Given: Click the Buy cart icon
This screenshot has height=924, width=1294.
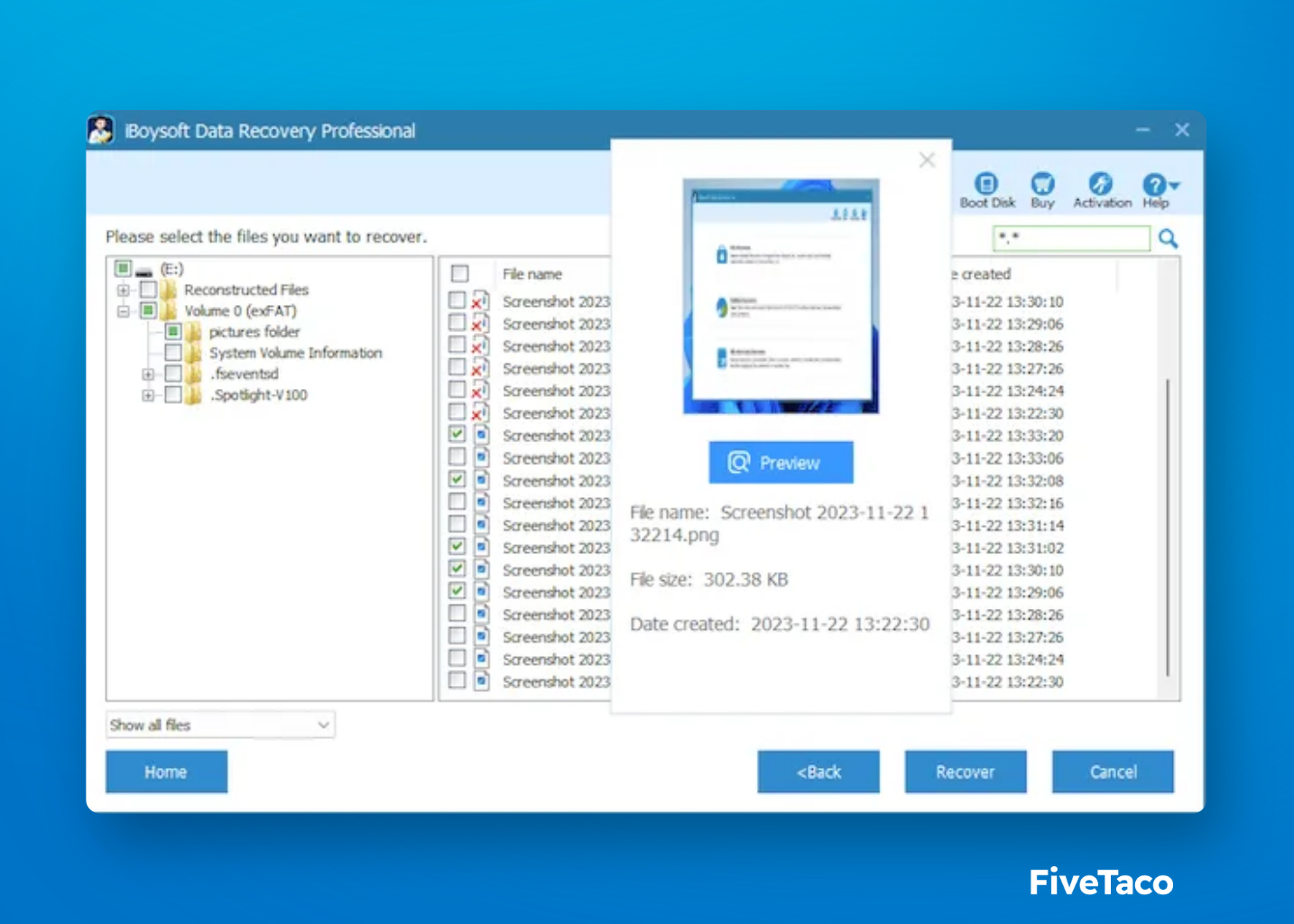Looking at the screenshot, I should (1042, 184).
